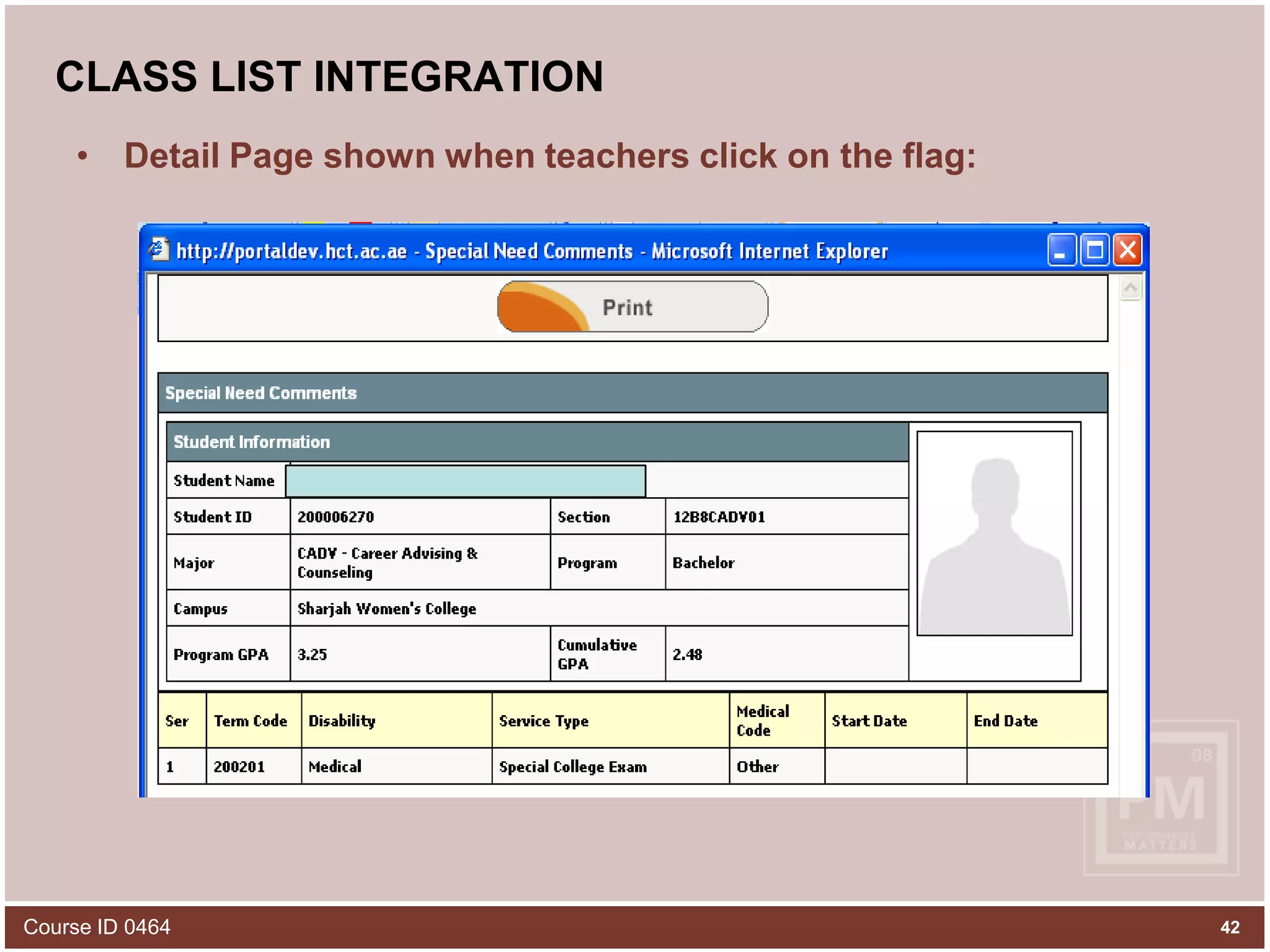Viewport: 1270px width, 952px height.
Task: Click the 'Service Type' column header
Action: coord(611,721)
